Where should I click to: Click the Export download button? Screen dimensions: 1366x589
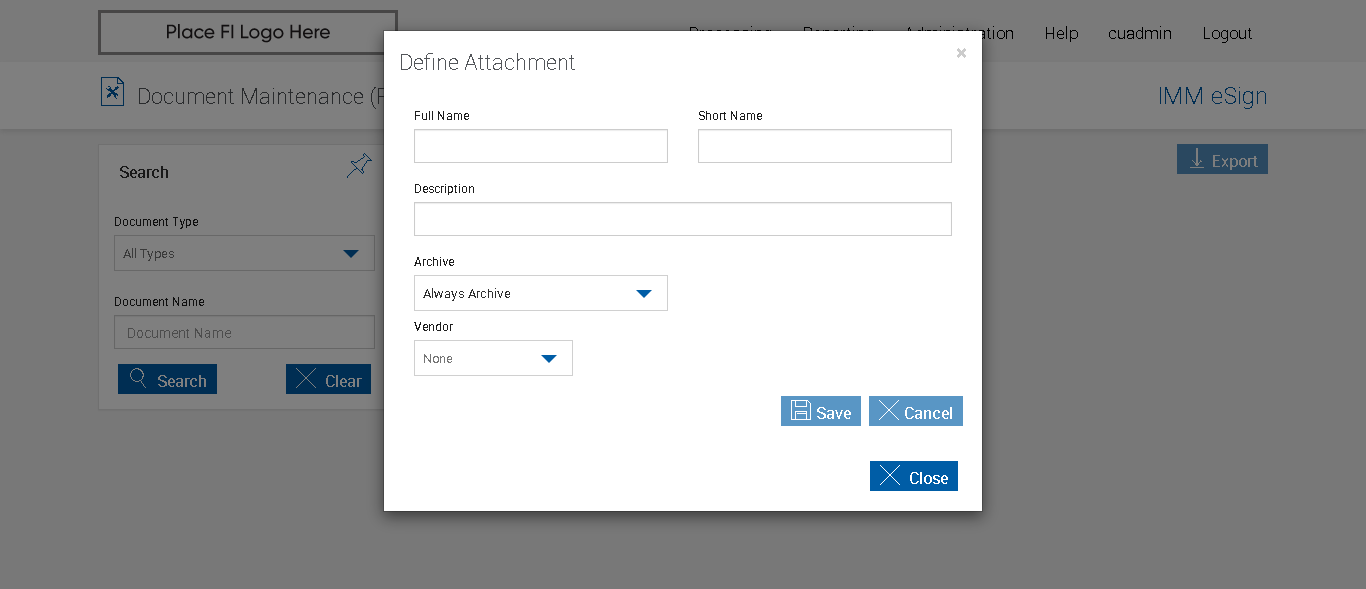pos(1222,160)
